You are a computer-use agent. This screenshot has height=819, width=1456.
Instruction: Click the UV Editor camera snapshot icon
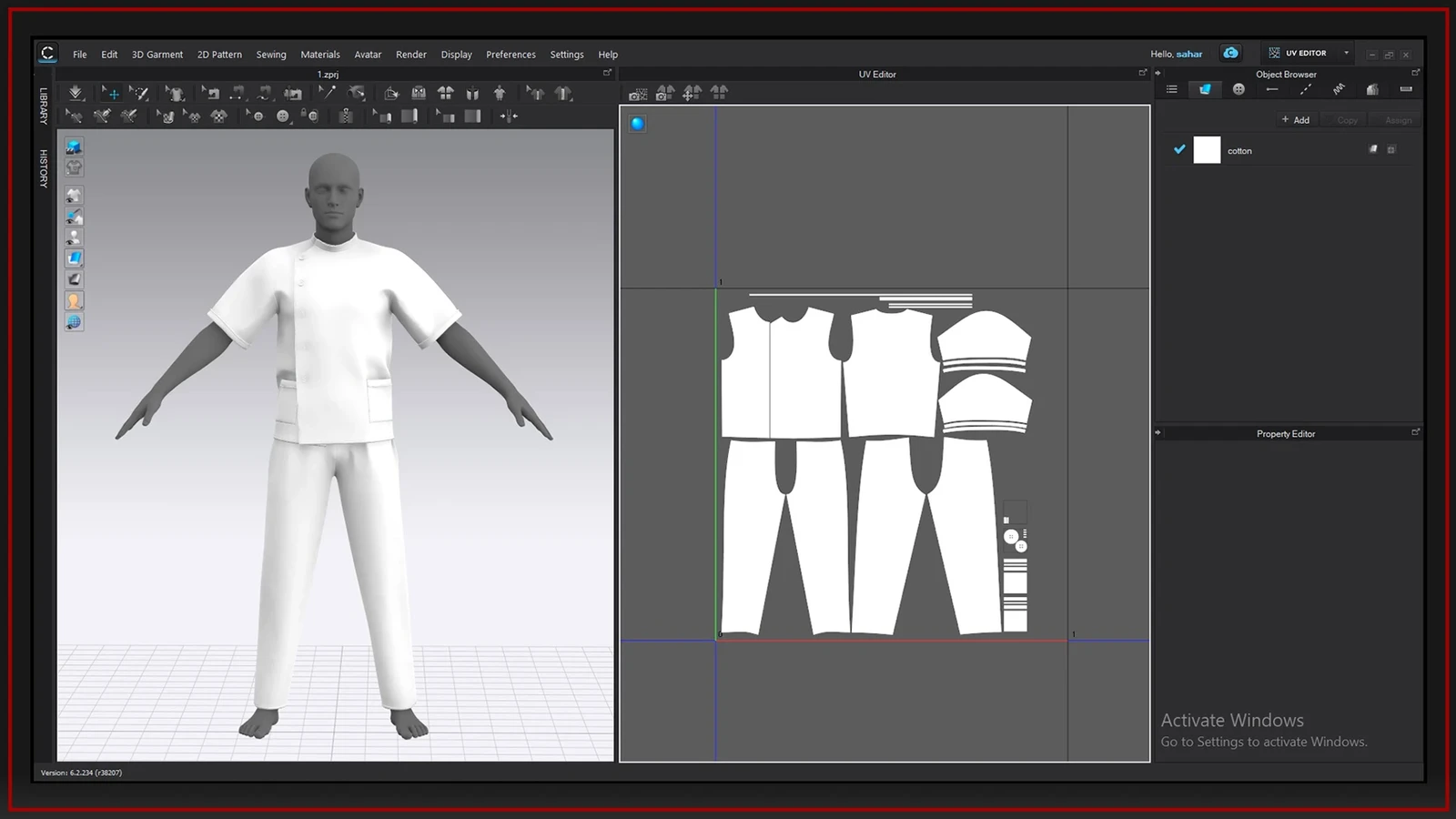click(637, 93)
